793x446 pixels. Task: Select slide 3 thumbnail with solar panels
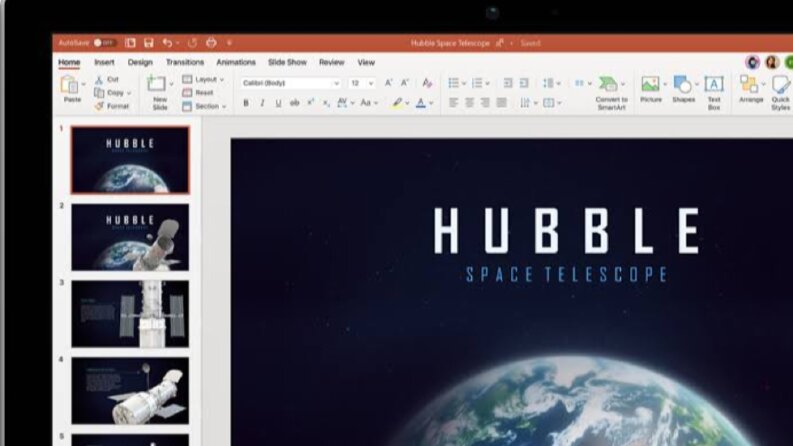[x=130, y=314]
